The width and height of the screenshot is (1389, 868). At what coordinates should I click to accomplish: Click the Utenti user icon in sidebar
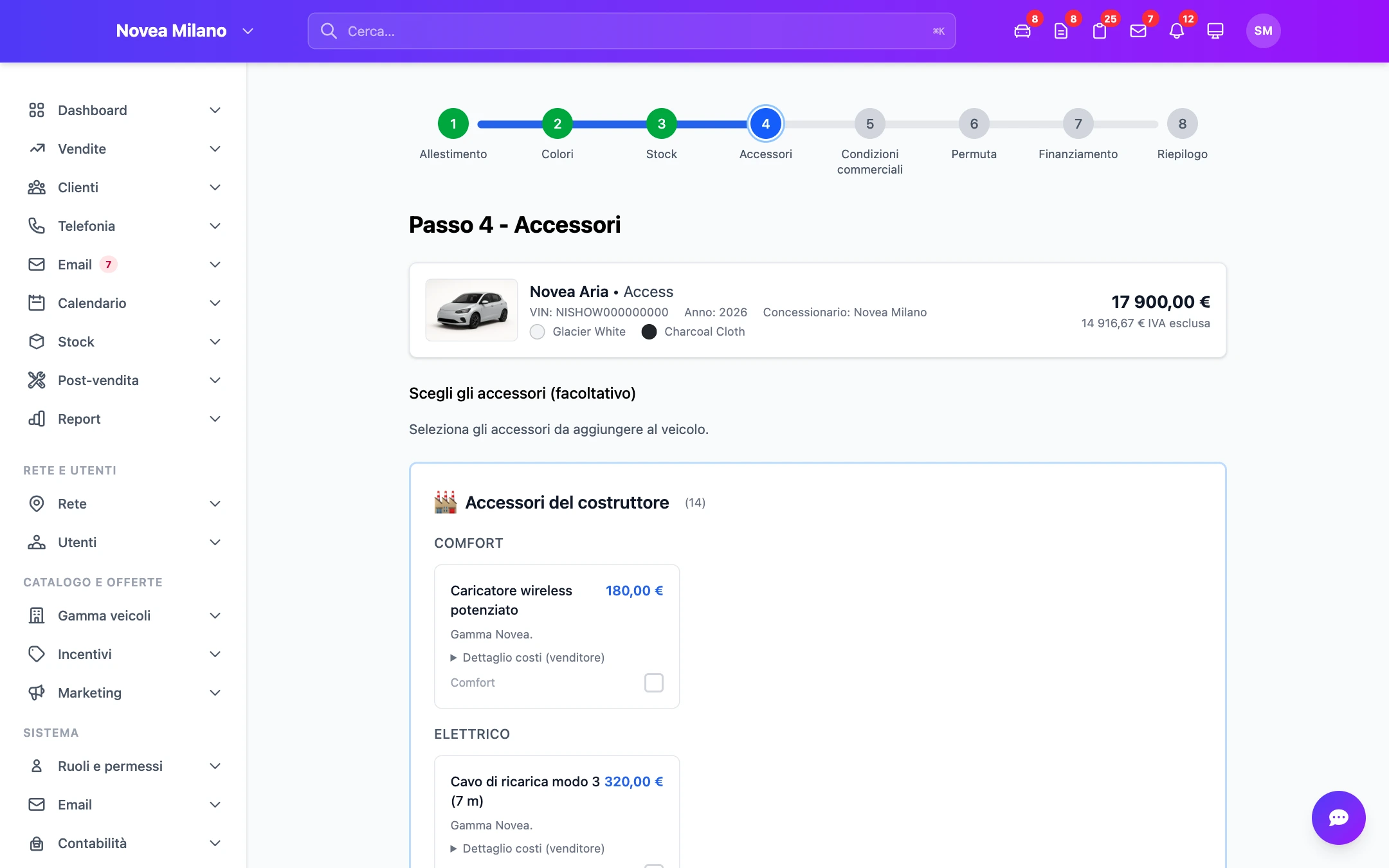coord(37,542)
